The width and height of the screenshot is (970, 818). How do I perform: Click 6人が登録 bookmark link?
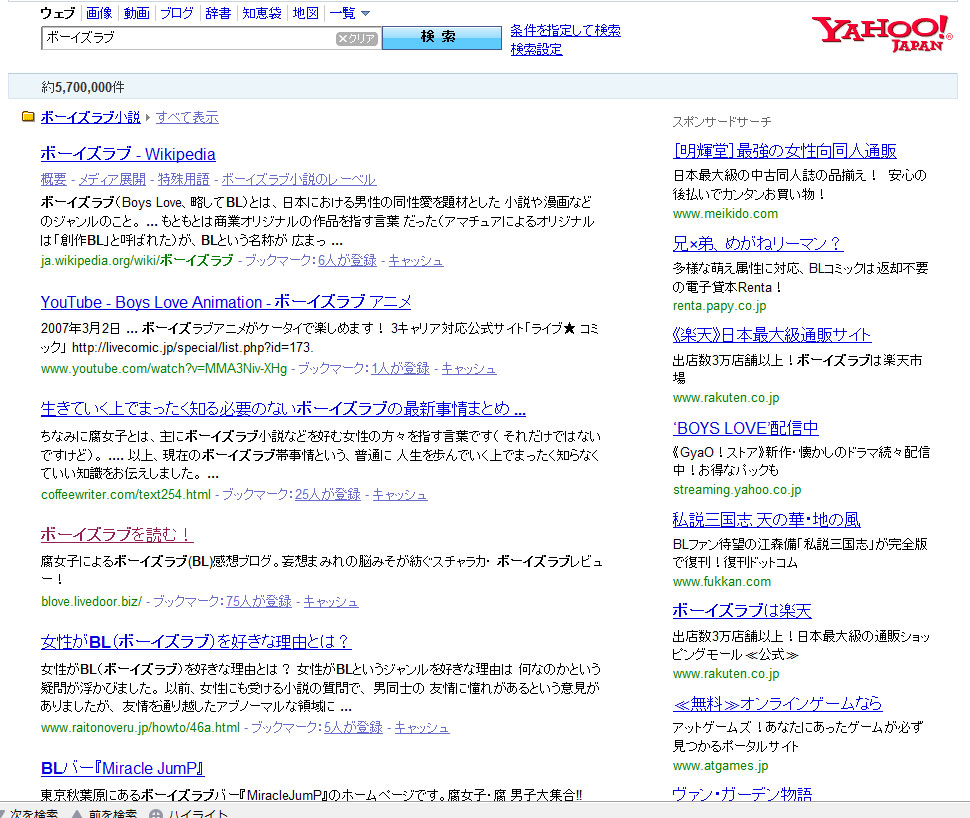click(347, 260)
